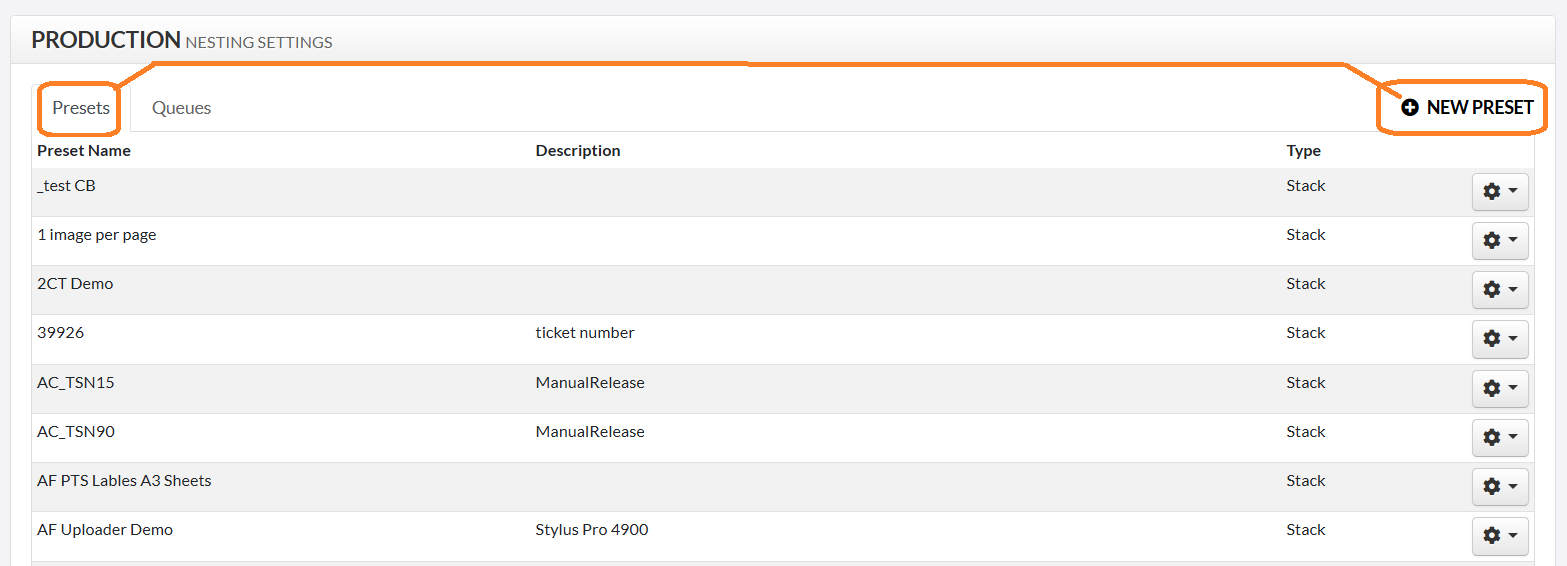Open gear menu for AF Uploader Demo preset
Screen dimensions: 1567x566
click(x=1500, y=536)
